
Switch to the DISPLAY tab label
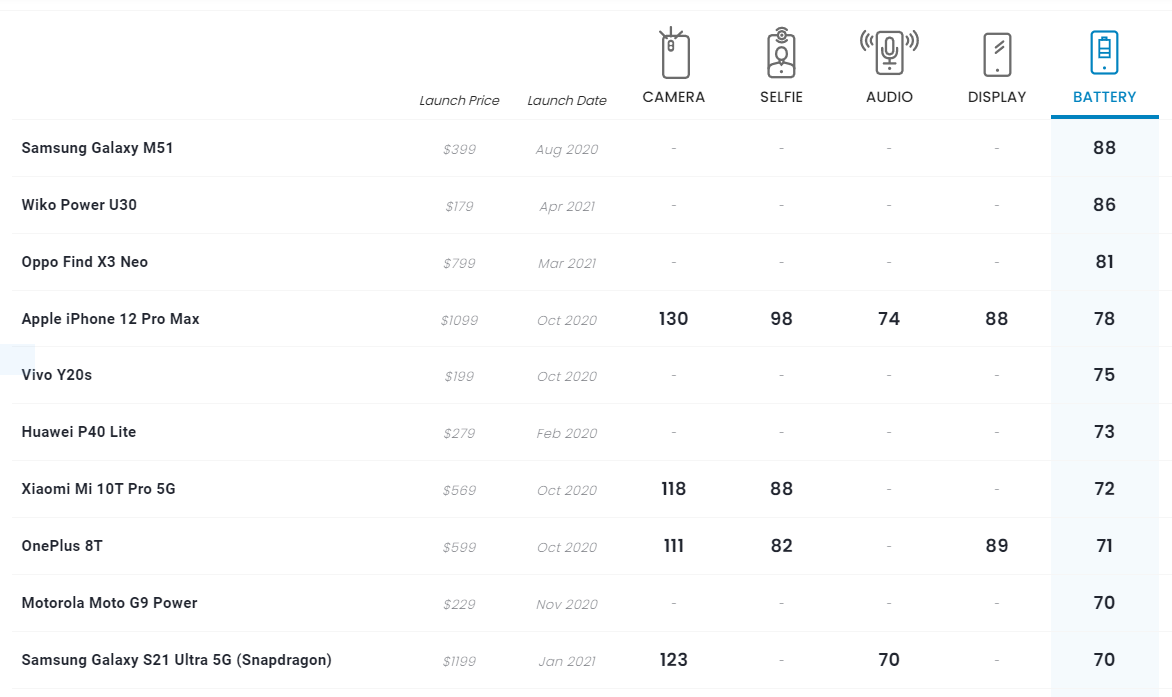click(x=997, y=97)
